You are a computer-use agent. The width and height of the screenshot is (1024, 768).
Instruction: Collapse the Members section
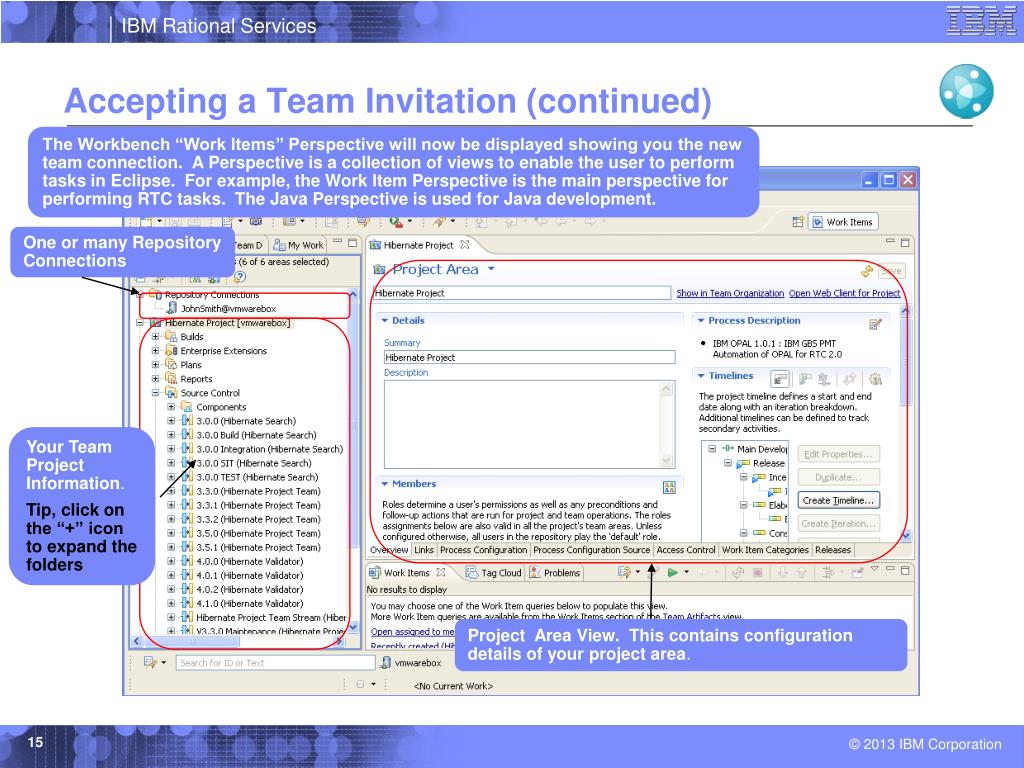pos(385,484)
